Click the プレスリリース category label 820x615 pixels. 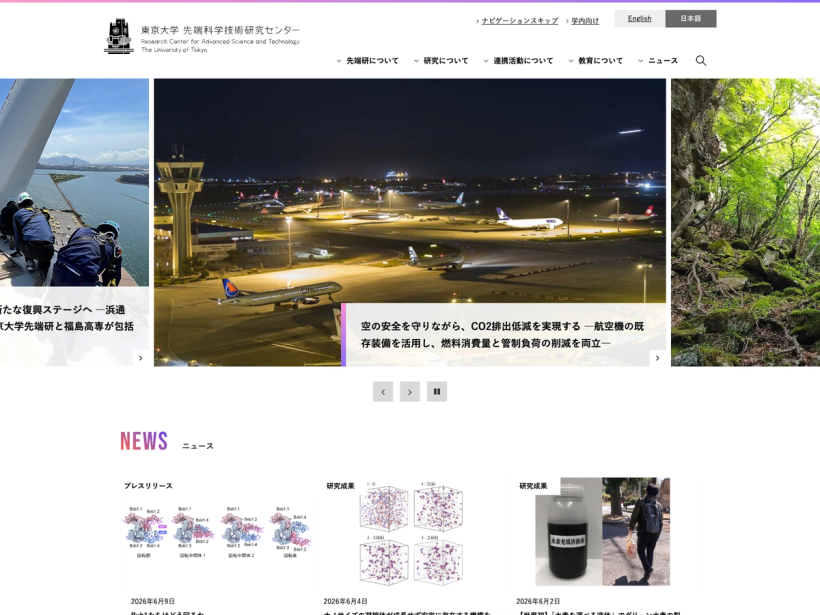click(148, 486)
